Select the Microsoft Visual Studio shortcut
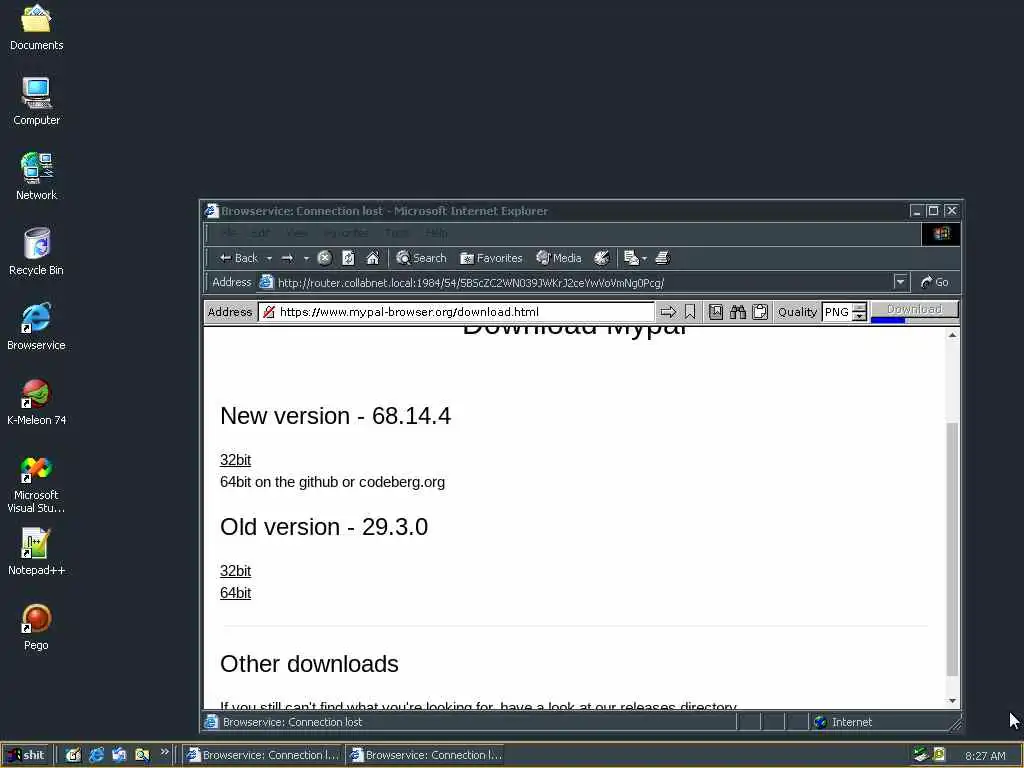This screenshot has width=1024, height=768. 37,485
